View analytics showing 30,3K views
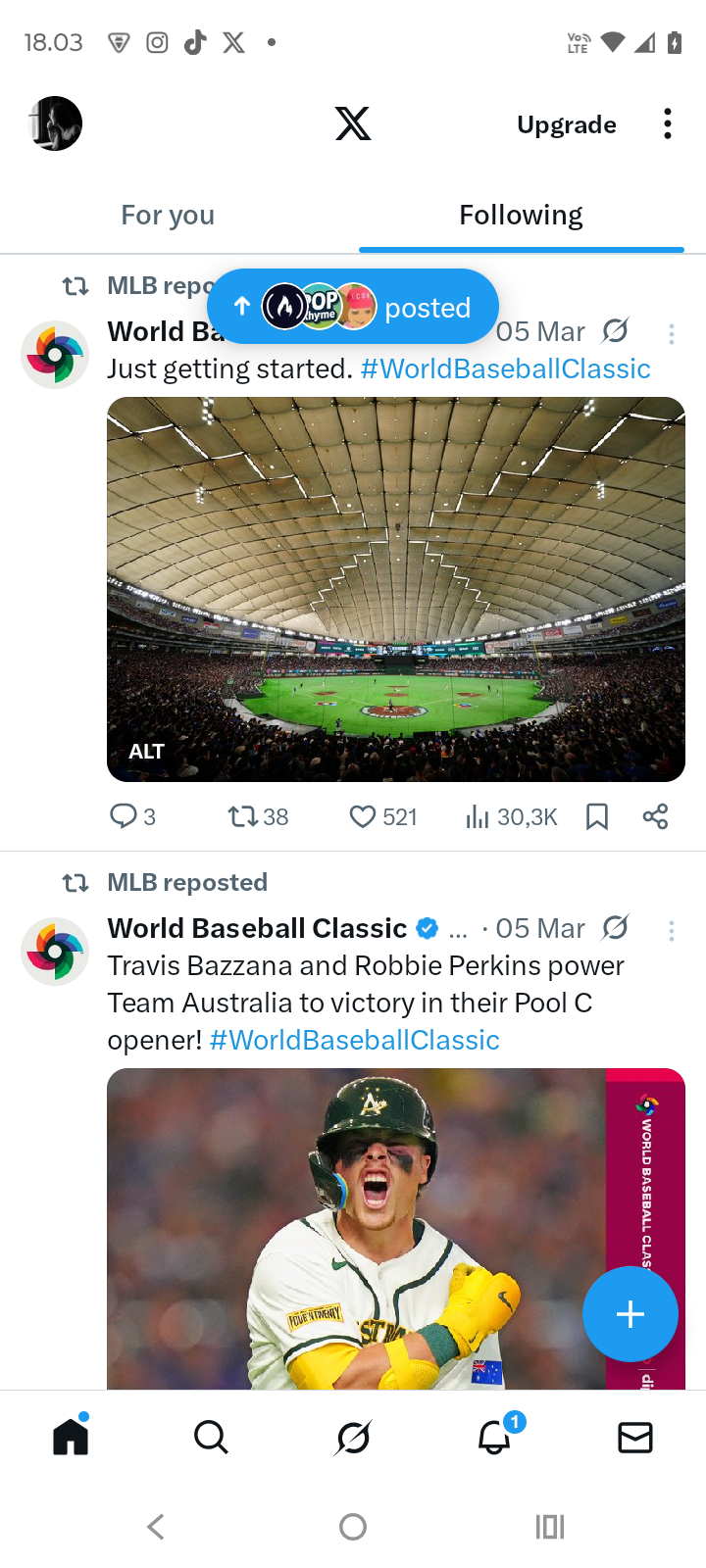706x1568 pixels. coord(511,816)
